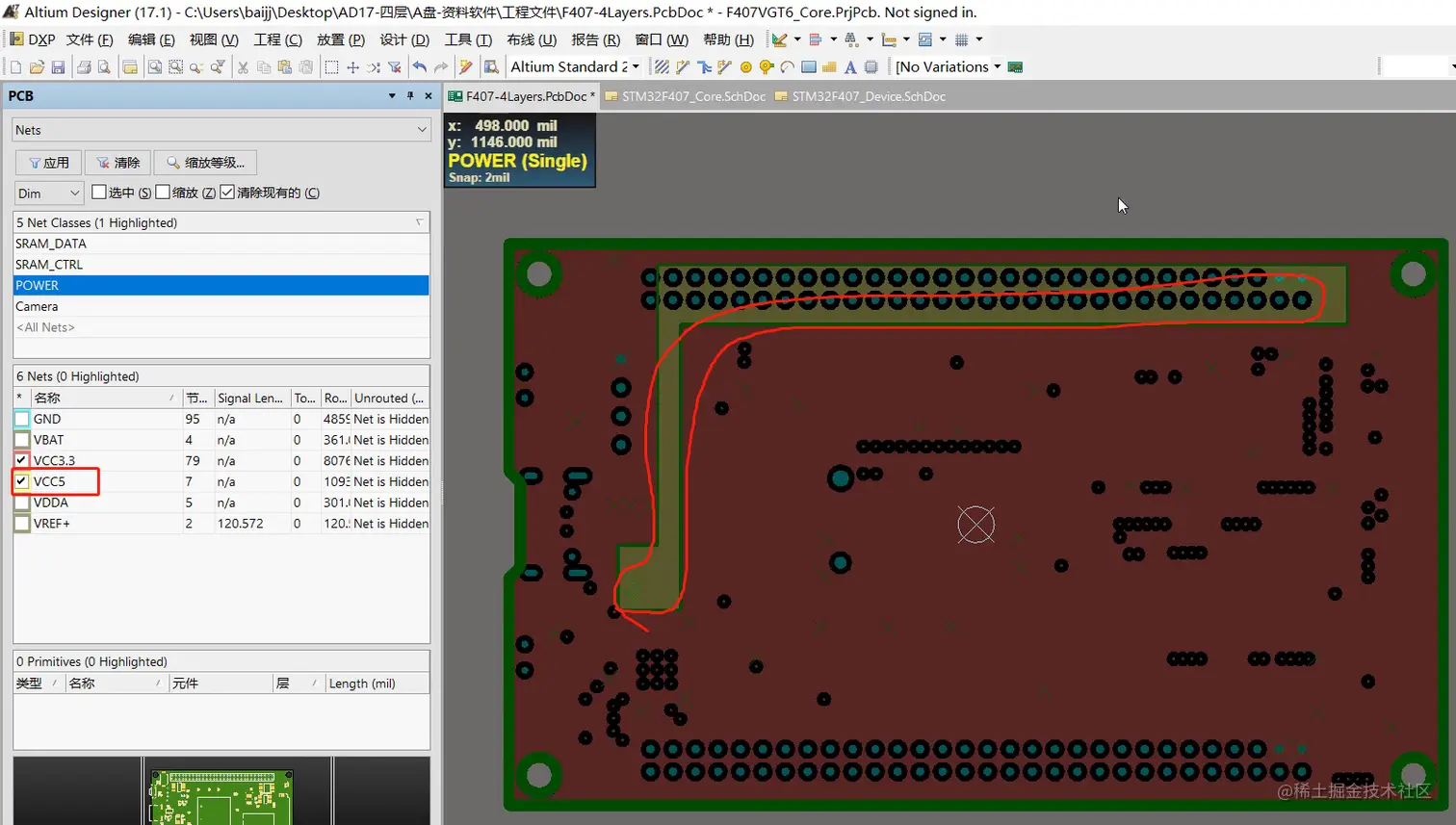The height and width of the screenshot is (825, 1456).
Task: Enable the 选中 (S) checkbox
Action: (99, 193)
